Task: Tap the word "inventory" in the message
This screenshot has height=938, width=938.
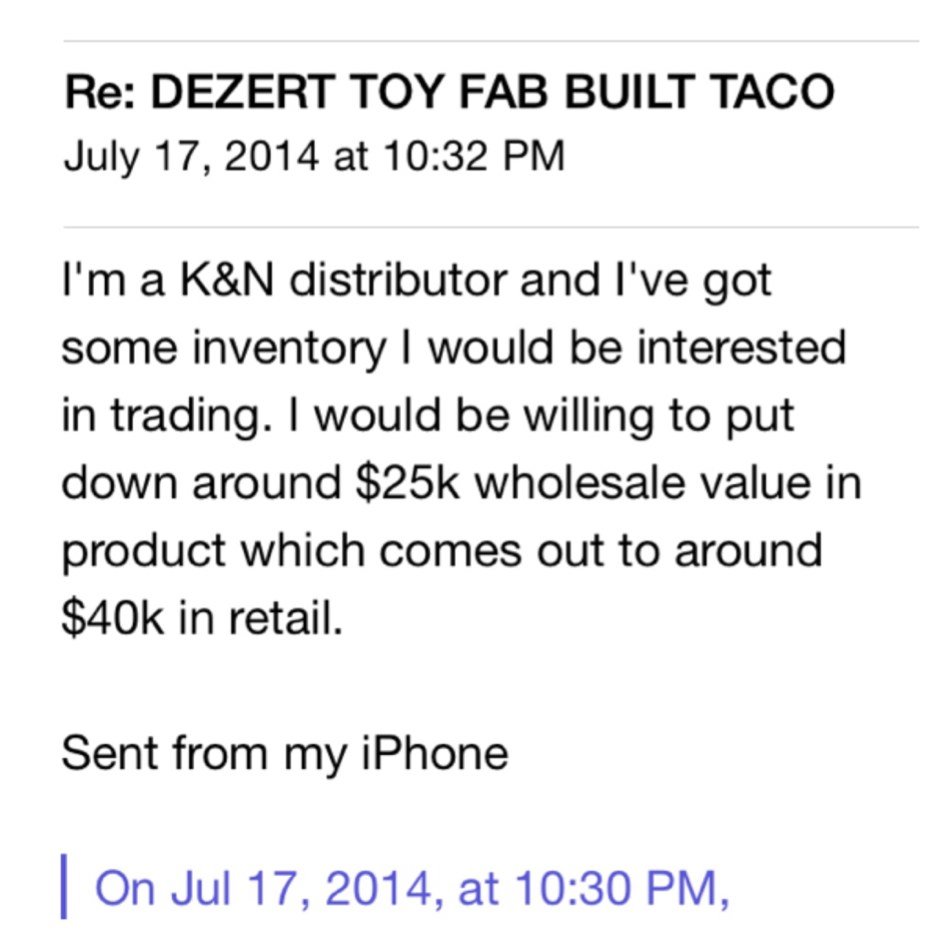Action: click(x=288, y=349)
